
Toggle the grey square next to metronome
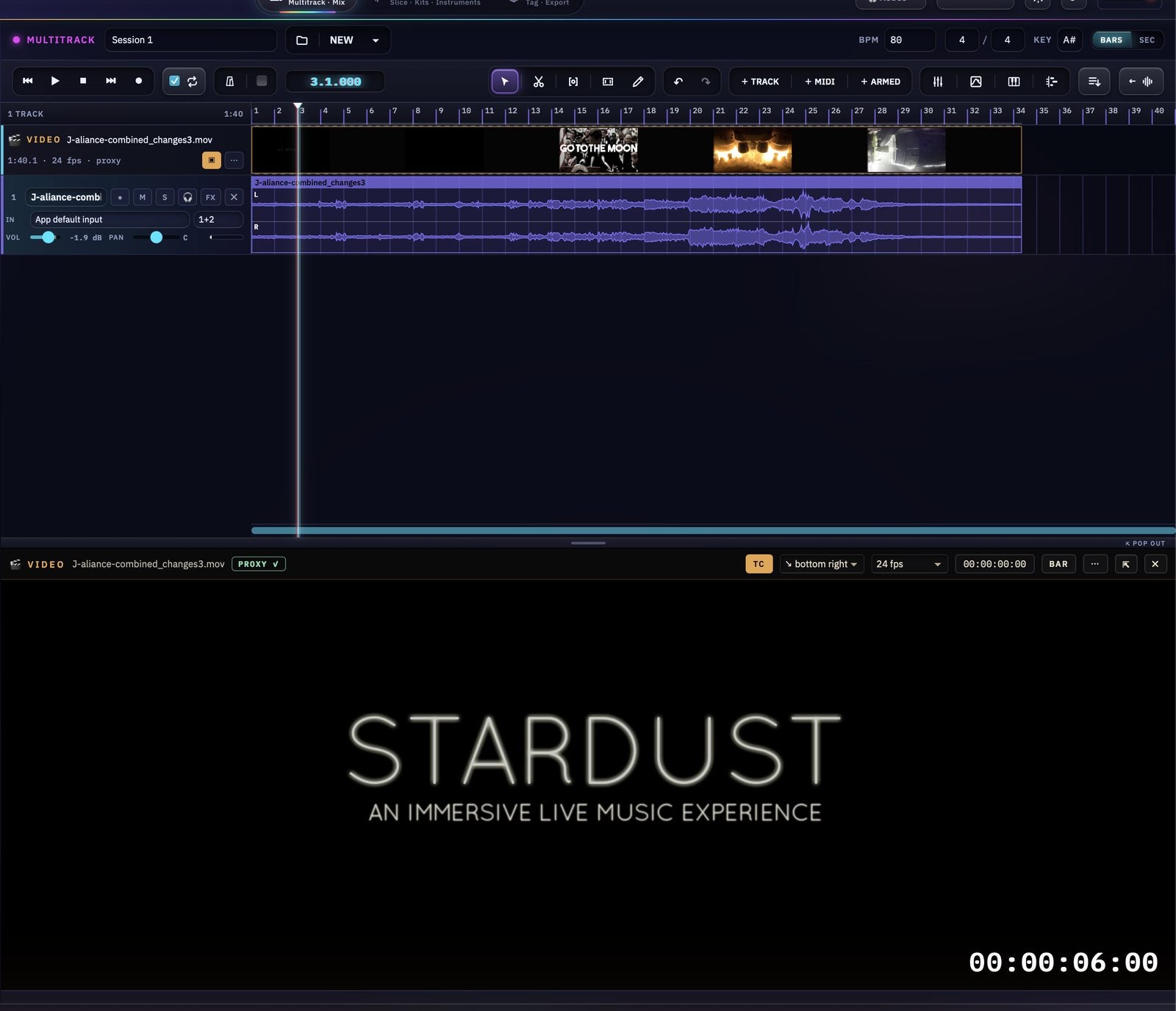click(x=262, y=81)
